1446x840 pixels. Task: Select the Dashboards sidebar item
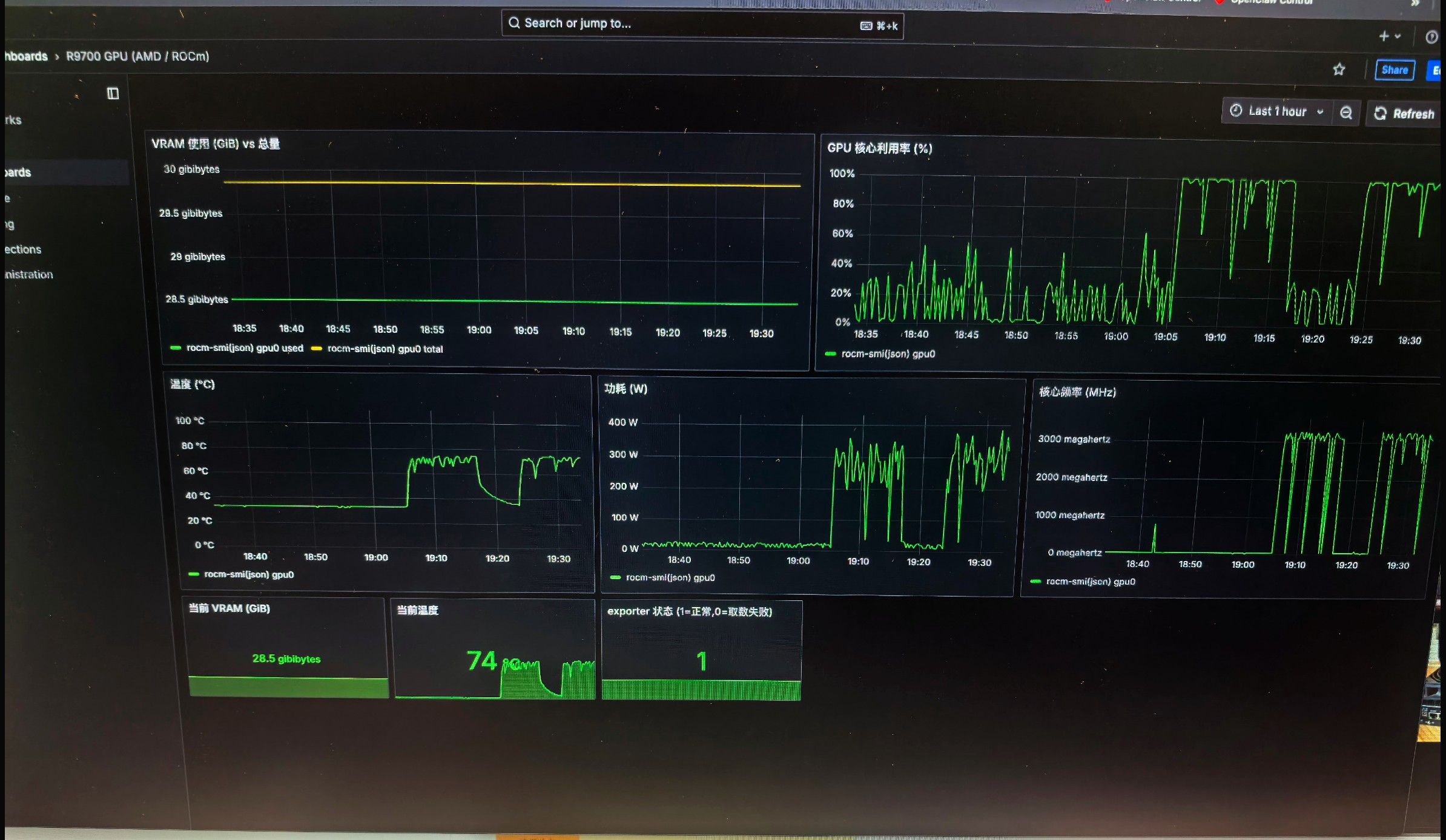pyautogui.click(x=67, y=172)
